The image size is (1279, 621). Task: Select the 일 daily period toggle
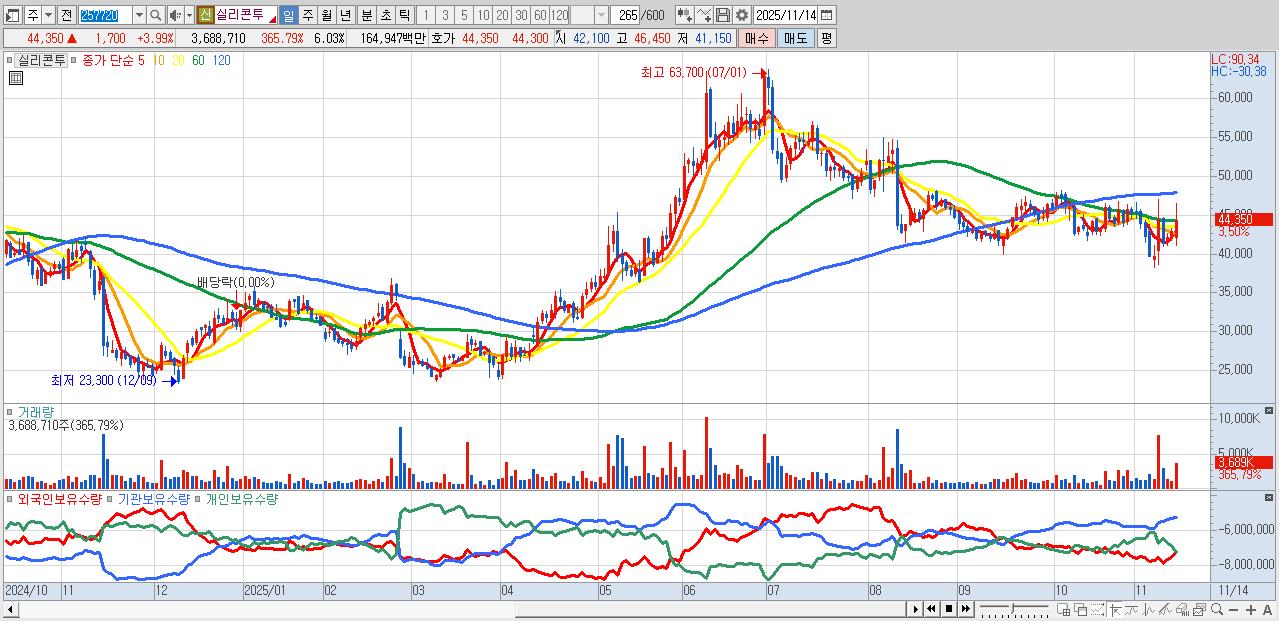288,15
